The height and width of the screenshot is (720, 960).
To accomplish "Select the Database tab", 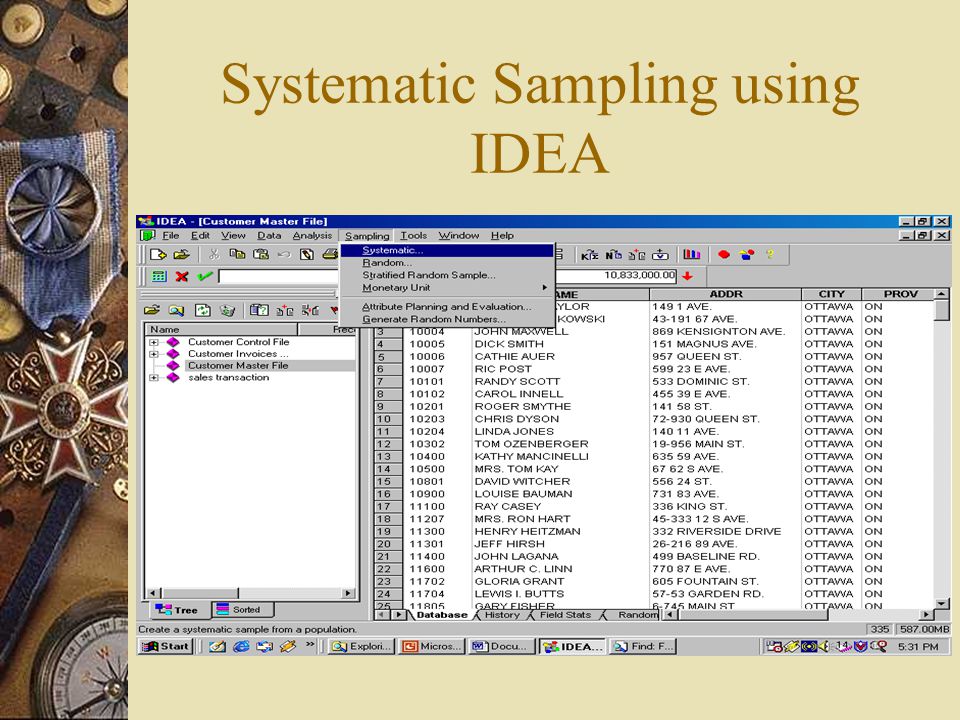I will coord(441,615).
